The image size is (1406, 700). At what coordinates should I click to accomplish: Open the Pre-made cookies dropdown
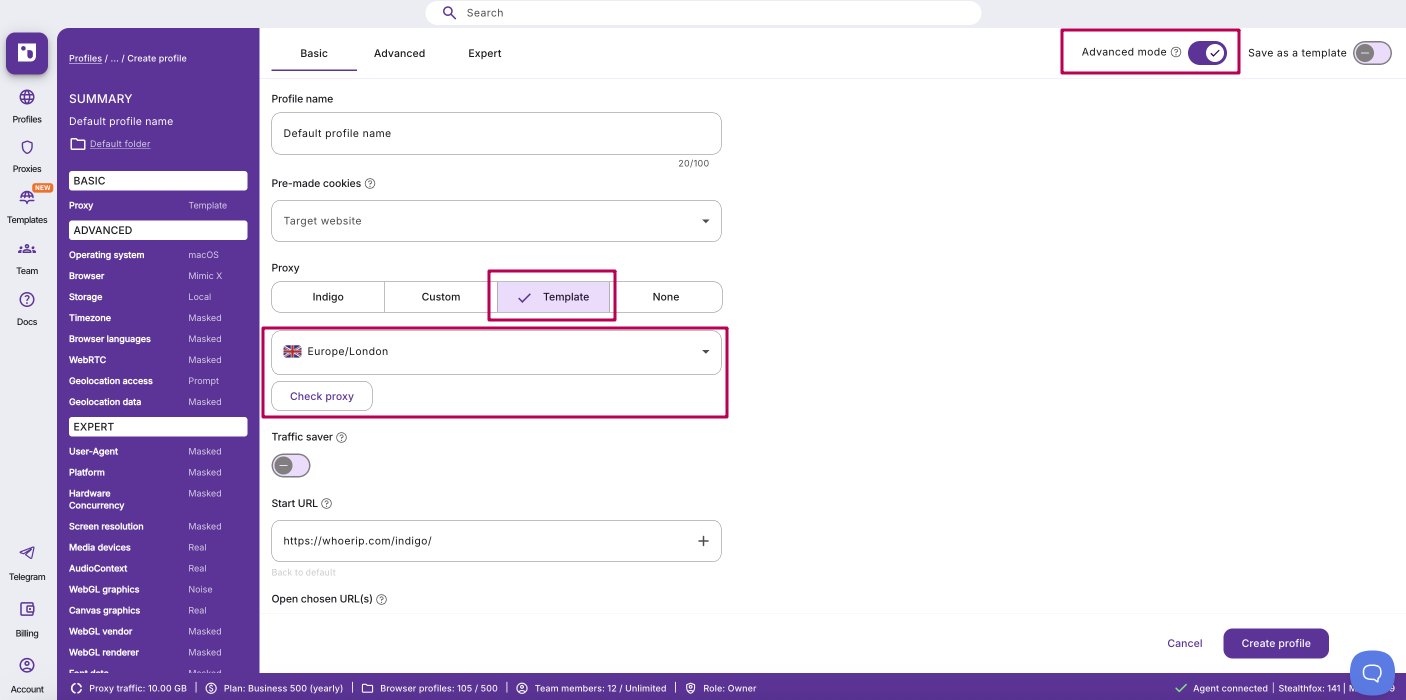click(x=496, y=220)
